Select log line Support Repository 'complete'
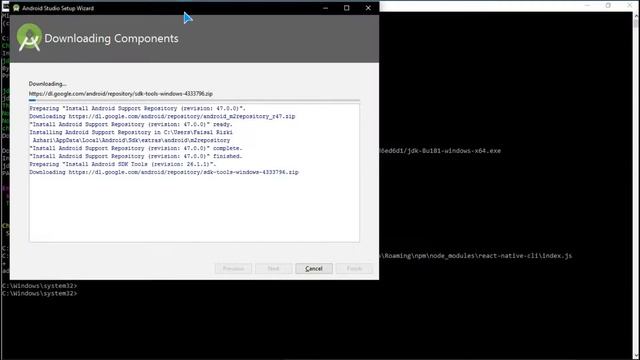 pyautogui.click(x=136, y=148)
